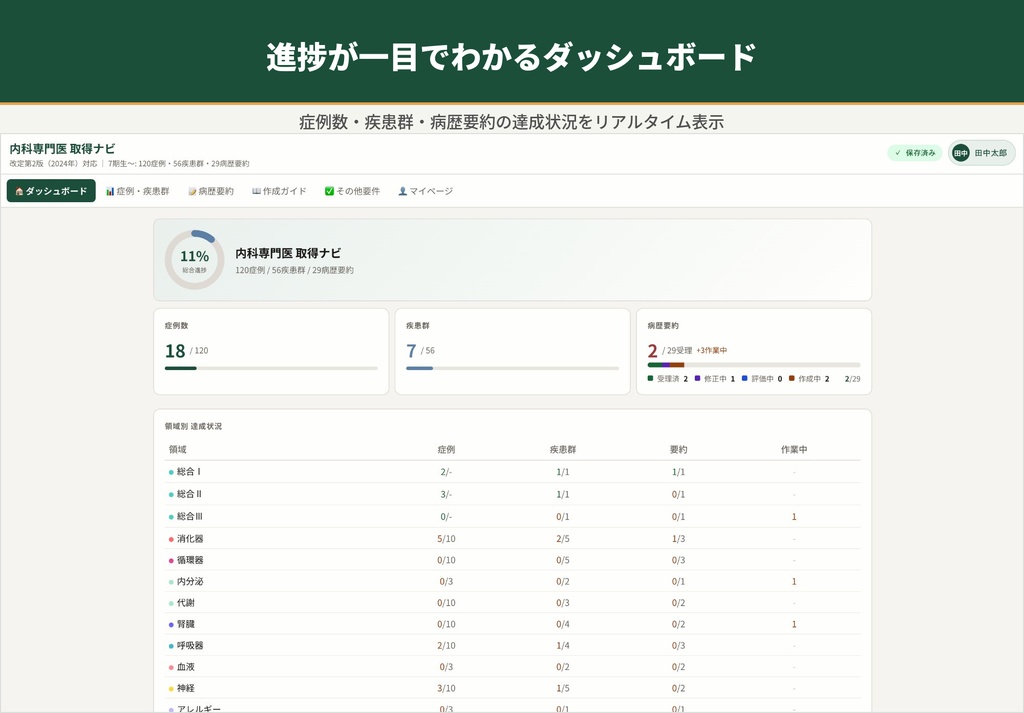Image resolution: width=1024 pixels, height=713 pixels.
Task: Click the 1/4 疾患群 value for 呼吸器
Action: click(x=562, y=645)
